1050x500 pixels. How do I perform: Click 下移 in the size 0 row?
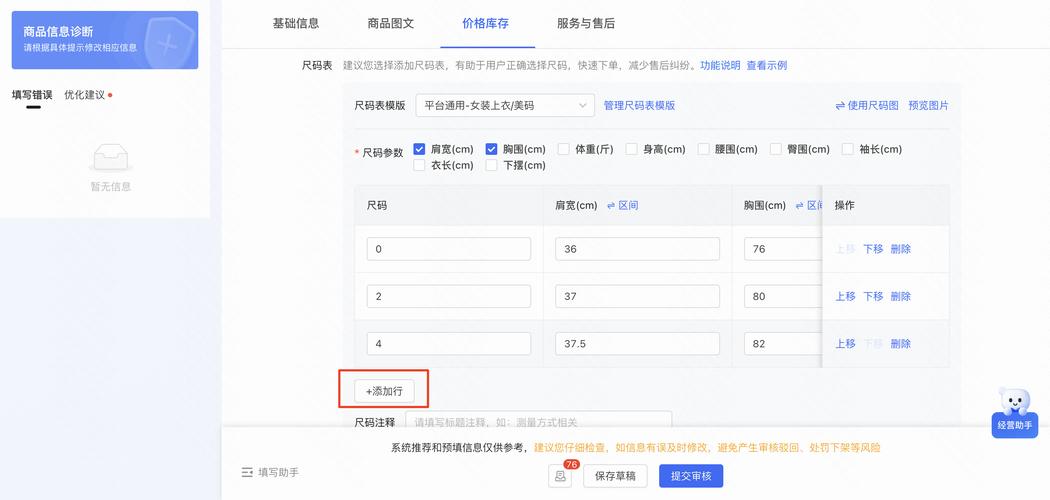pyautogui.click(x=873, y=249)
